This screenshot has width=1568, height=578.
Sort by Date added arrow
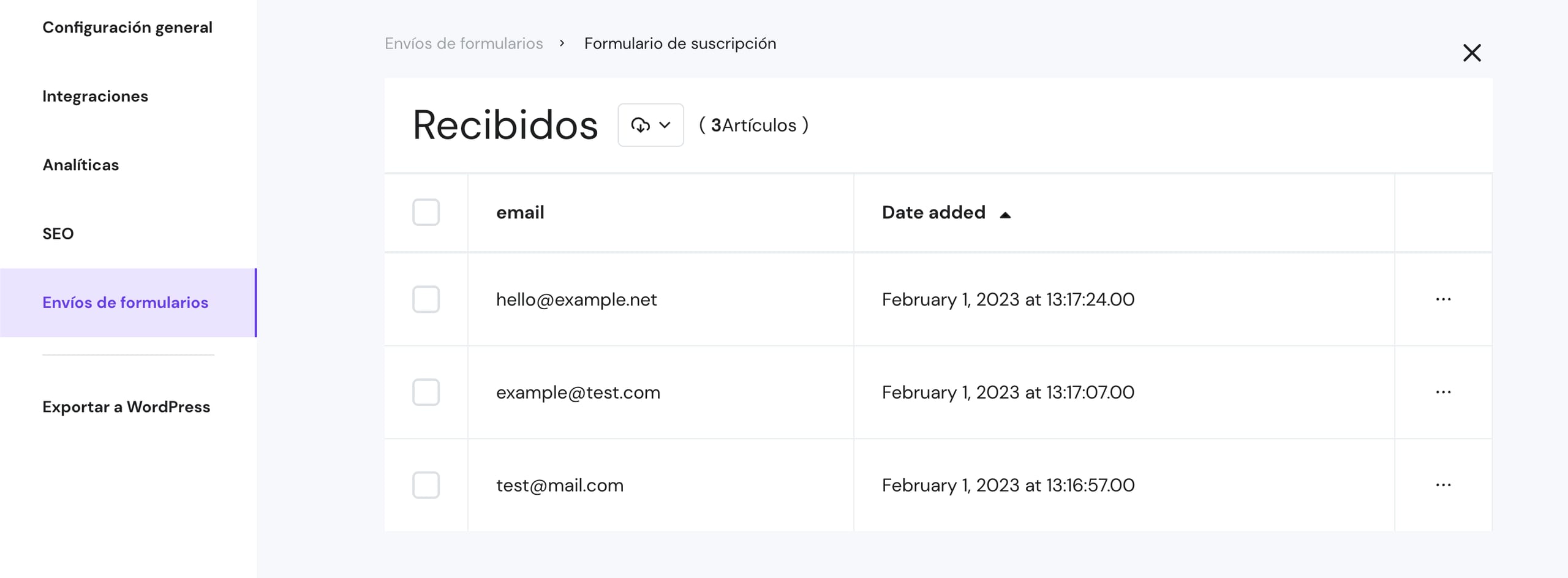tap(1005, 214)
